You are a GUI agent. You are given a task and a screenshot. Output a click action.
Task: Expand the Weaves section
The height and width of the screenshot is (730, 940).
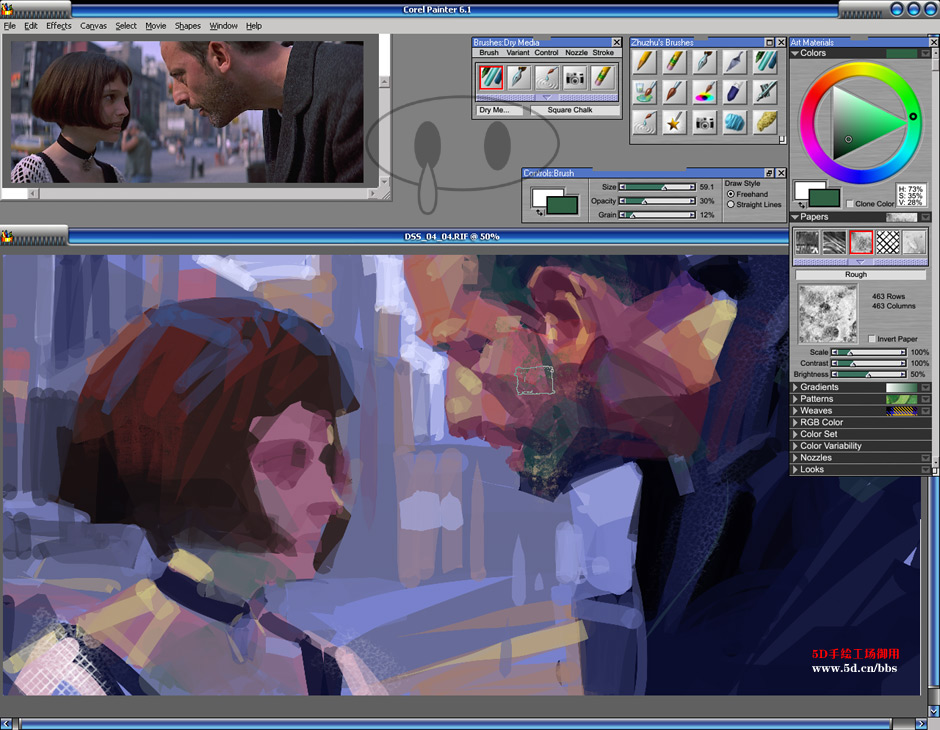pyautogui.click(x=795, y=411)
